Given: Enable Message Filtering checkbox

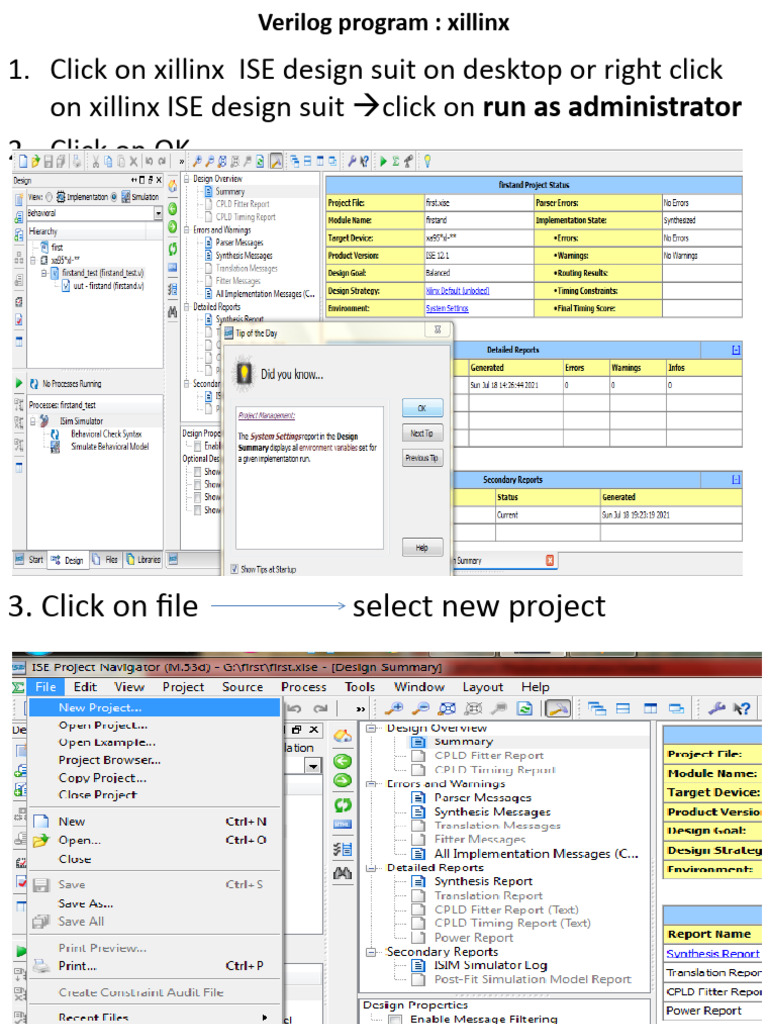Looking at the screenshot, I should click(395, 1019).
